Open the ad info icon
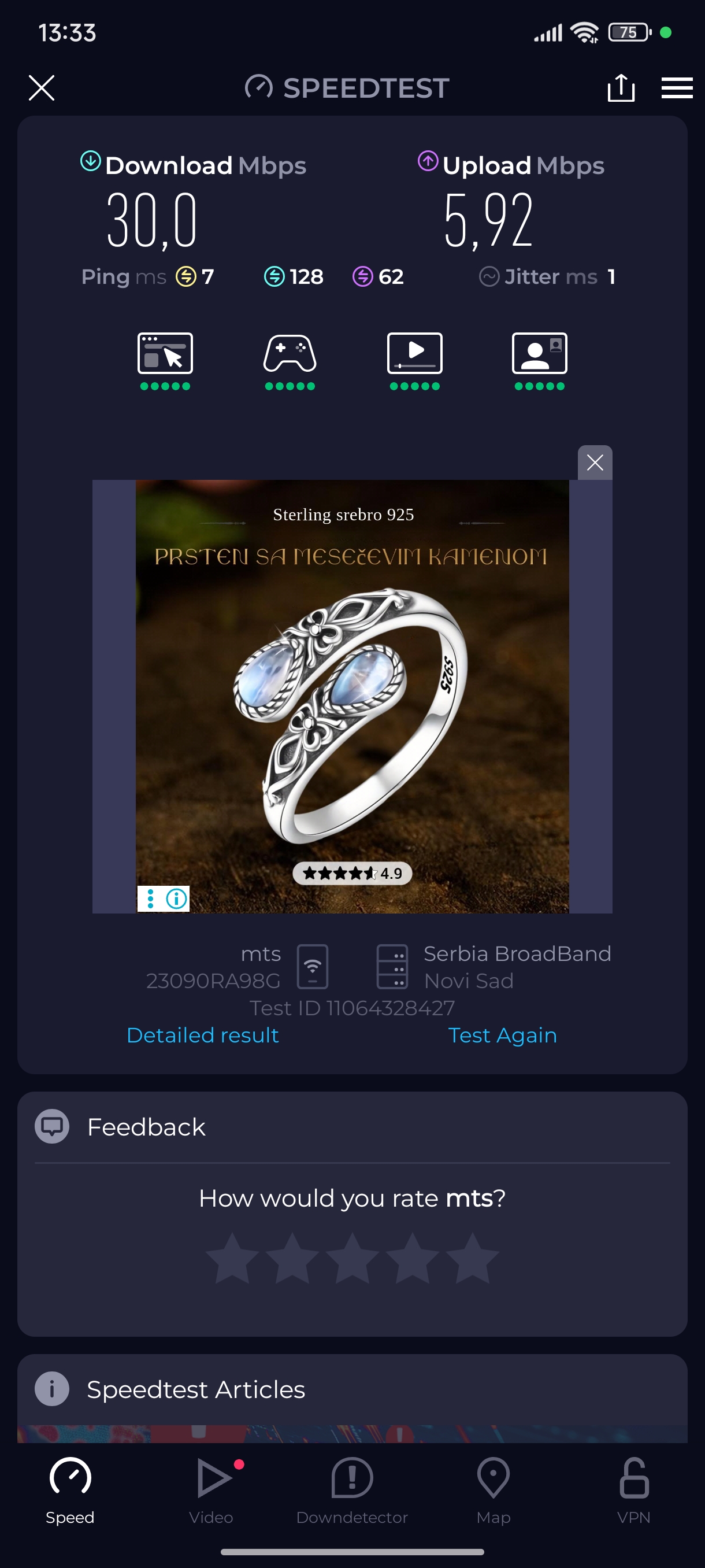The image size is (705, 1568). 177,898
